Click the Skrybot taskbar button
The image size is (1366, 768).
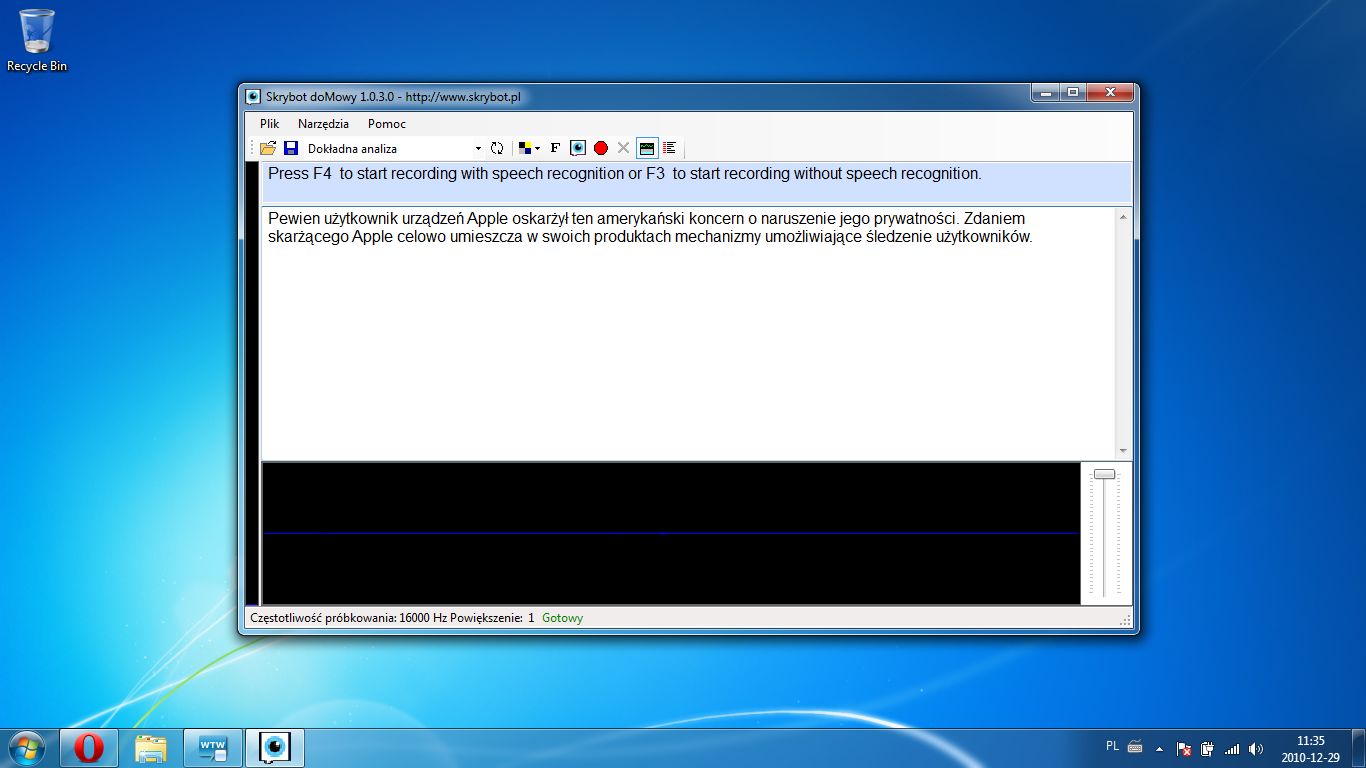pyautogui.click(x=275, y=748)
